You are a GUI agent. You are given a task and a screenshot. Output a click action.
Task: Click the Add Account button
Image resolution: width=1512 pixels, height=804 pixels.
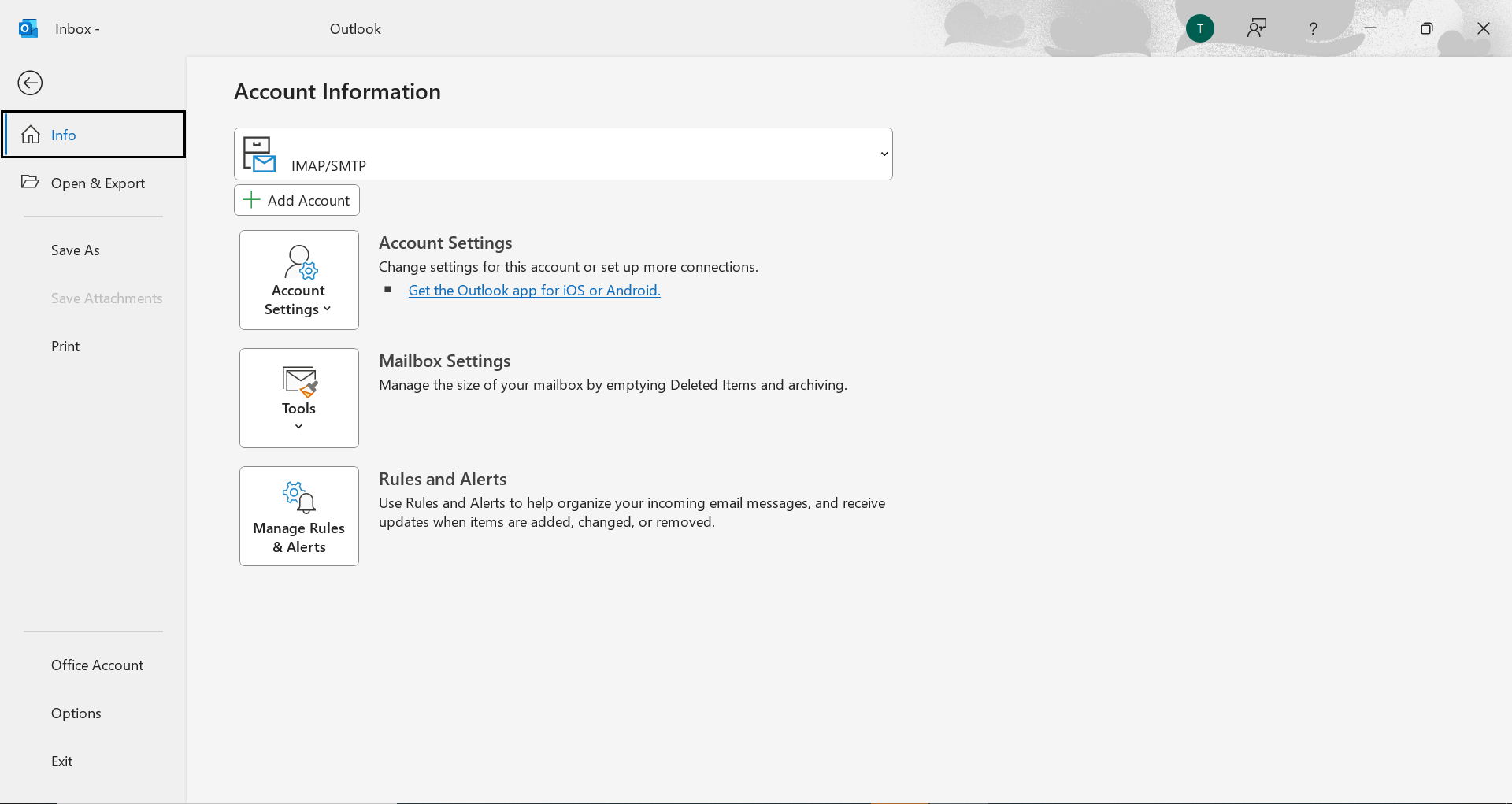[297, 200]
